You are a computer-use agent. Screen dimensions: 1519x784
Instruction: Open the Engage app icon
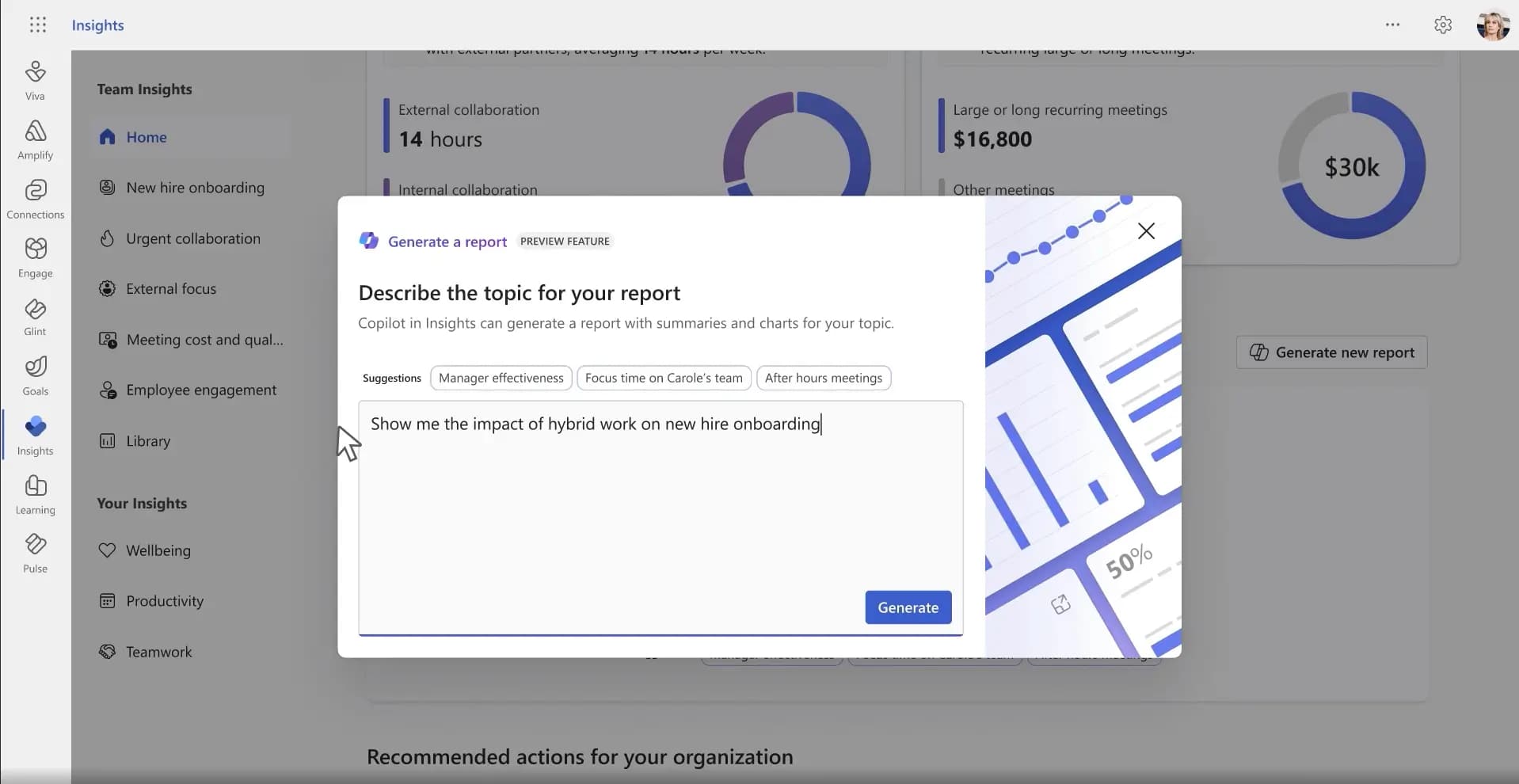coord(35,257)
